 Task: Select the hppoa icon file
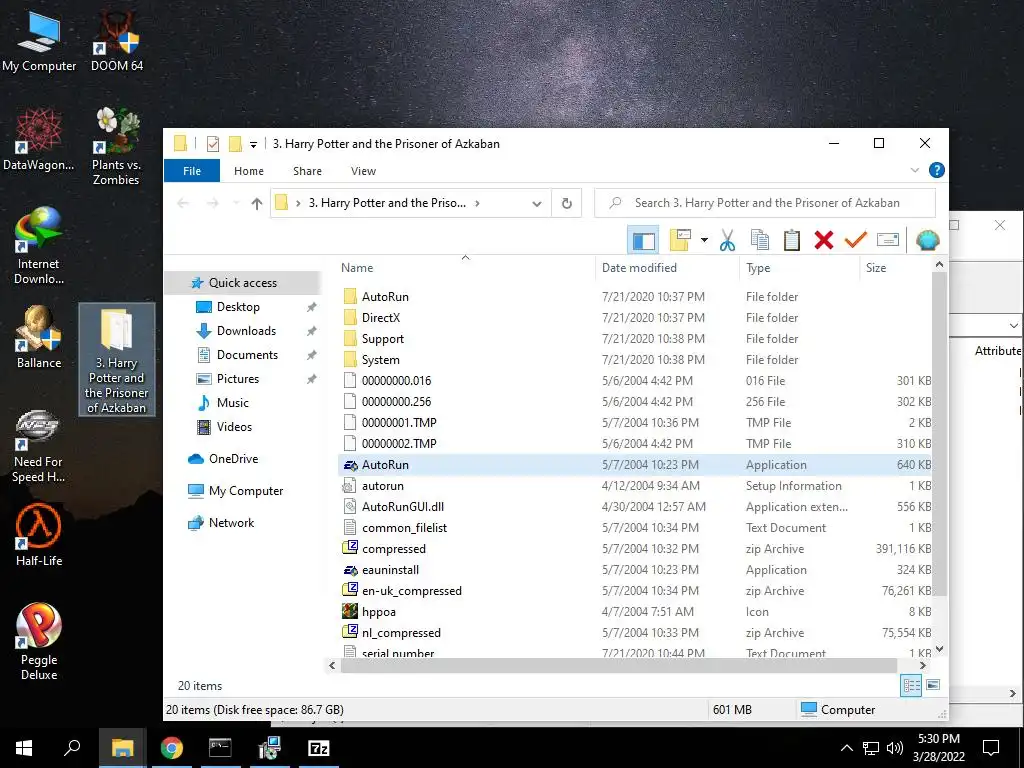coord(635,612)
